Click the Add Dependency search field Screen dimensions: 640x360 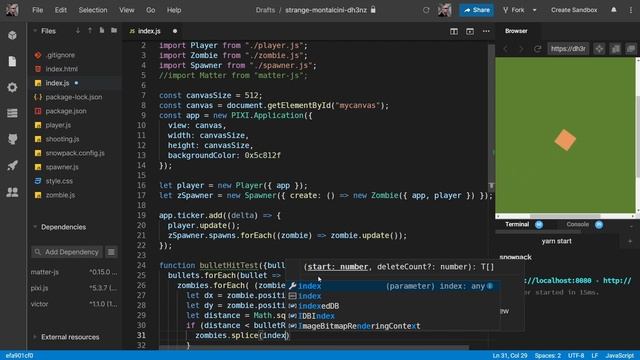tap(67, 252)
